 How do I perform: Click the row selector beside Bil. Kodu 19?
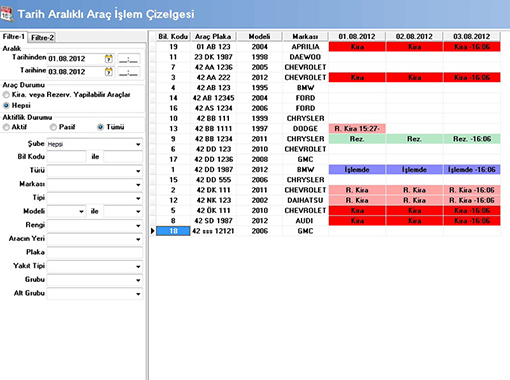click(153, 47)
